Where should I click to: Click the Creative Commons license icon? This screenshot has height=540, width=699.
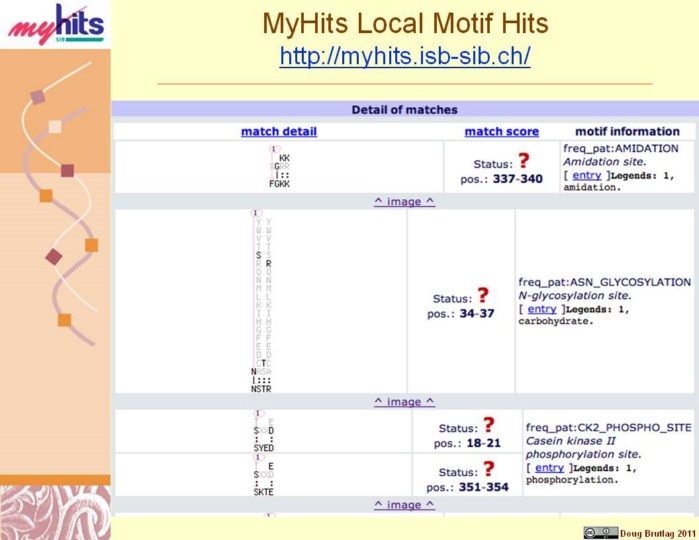click(x=600, y=532)
